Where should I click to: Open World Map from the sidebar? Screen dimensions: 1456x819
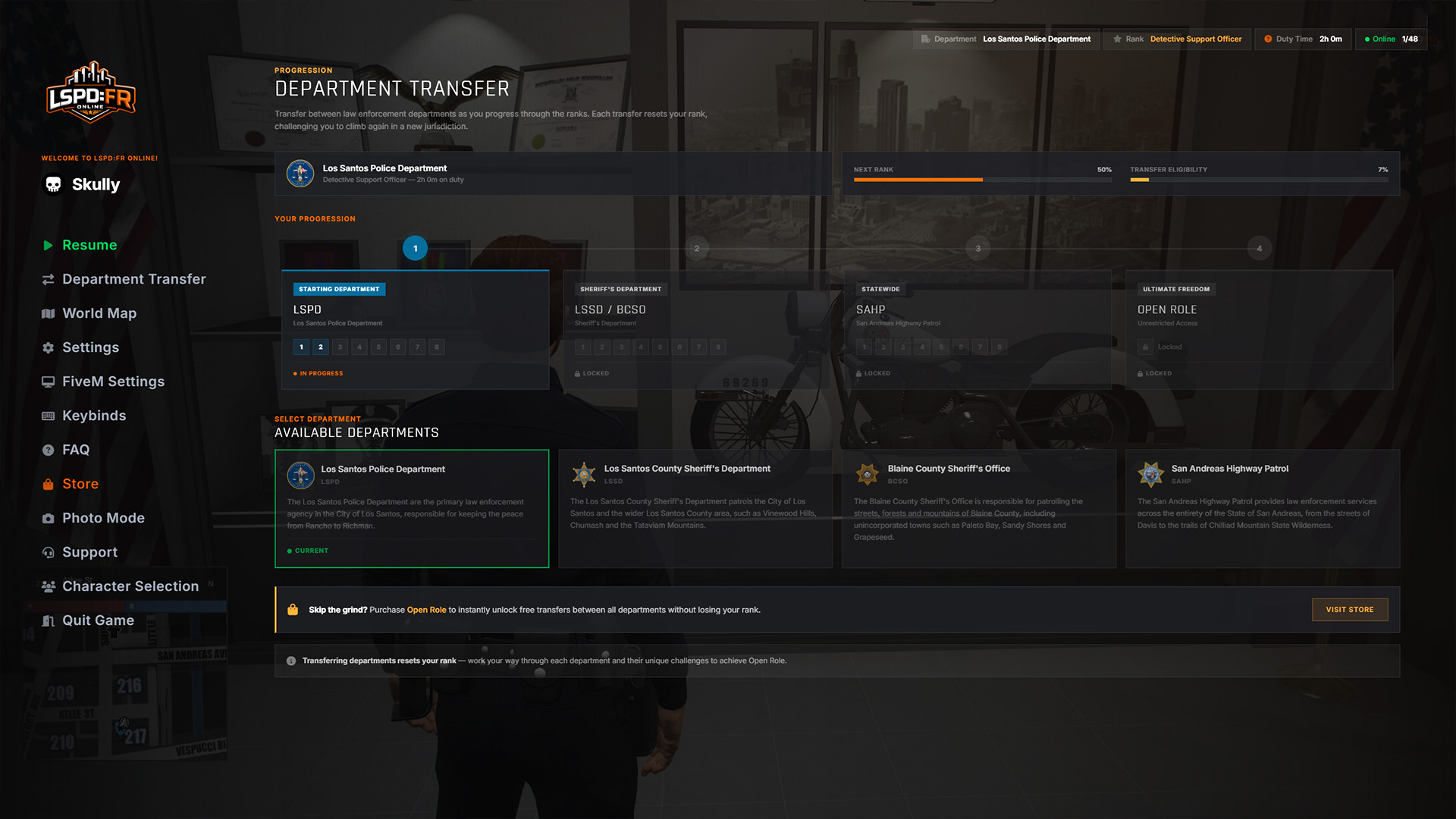89,313
